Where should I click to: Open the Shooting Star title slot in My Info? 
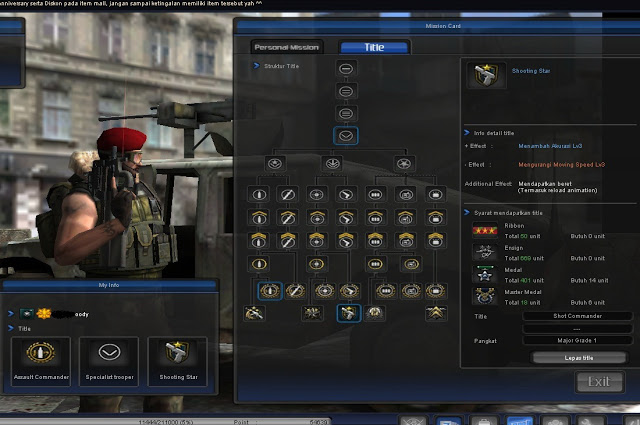click(x=178, y=361)
